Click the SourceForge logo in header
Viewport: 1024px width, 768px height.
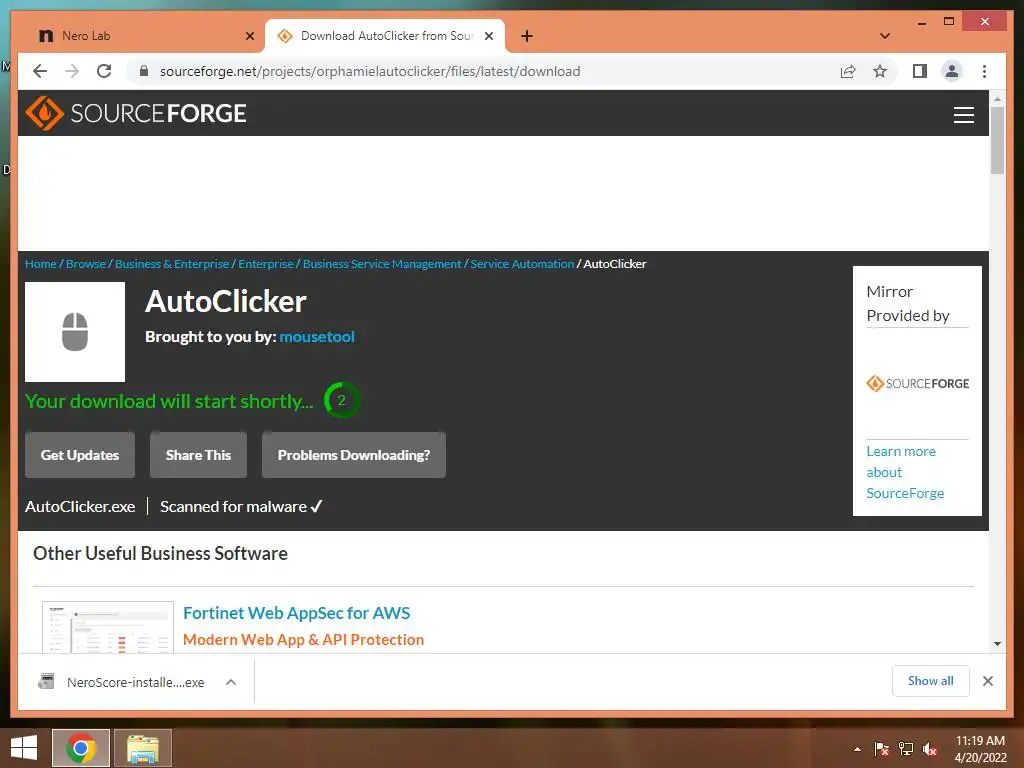click(136, 113)
